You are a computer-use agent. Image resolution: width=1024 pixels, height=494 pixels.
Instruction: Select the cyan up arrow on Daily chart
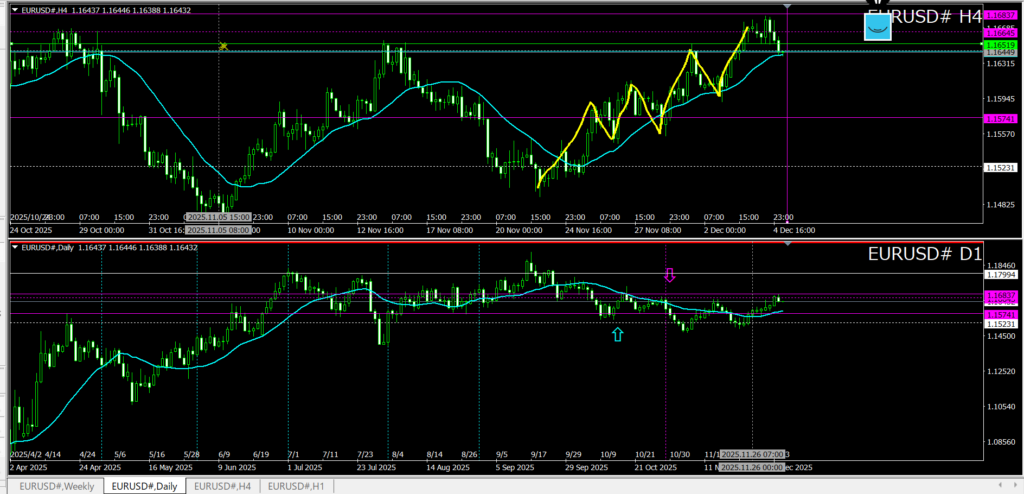click(617, 335)
